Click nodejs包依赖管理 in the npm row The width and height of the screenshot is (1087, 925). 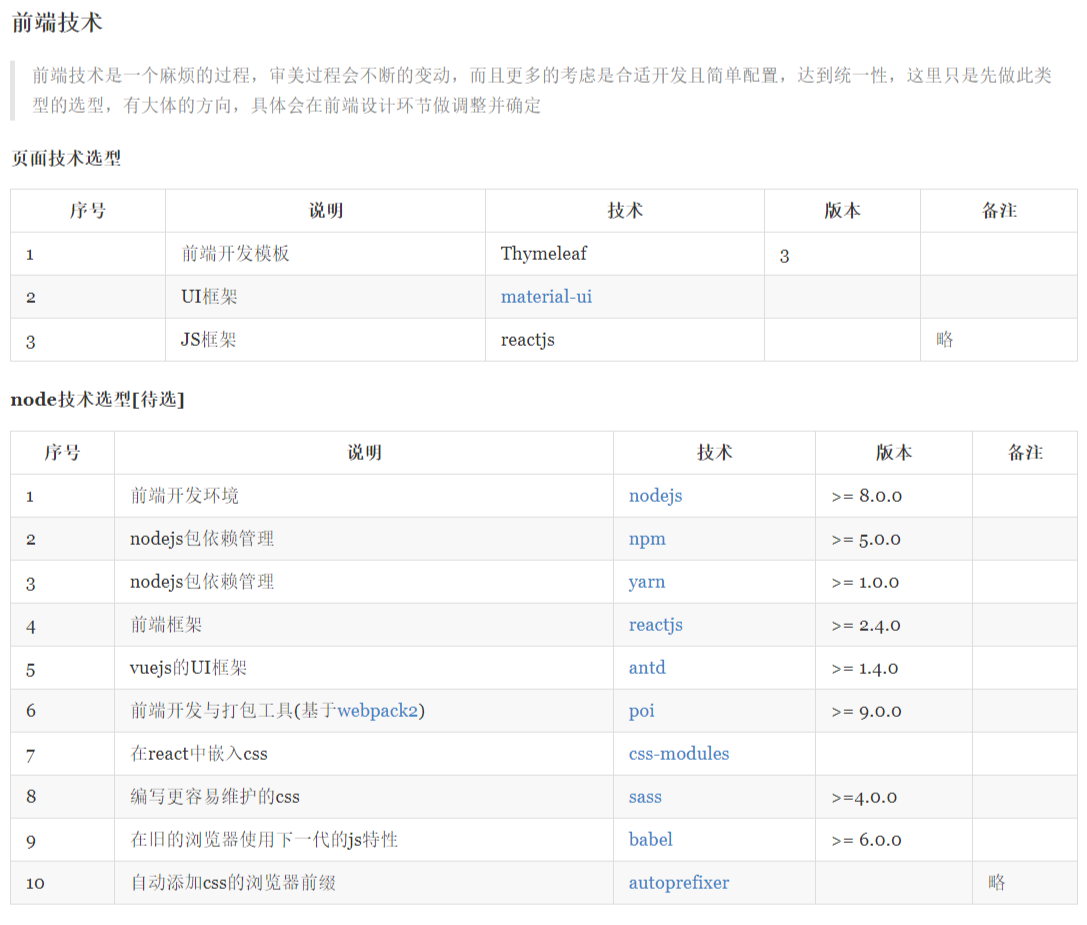202,539
